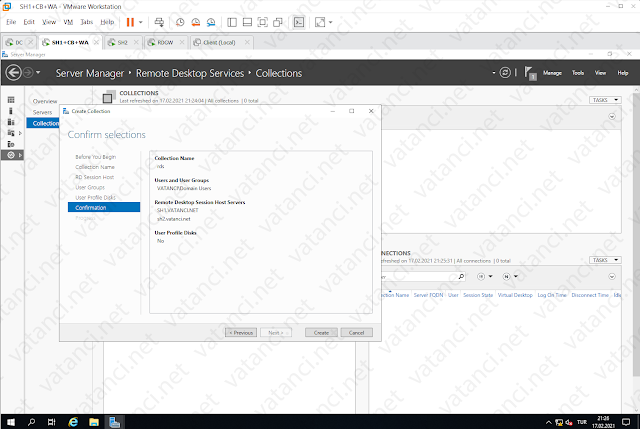Go to User Groups wizard step

point(90,187)
